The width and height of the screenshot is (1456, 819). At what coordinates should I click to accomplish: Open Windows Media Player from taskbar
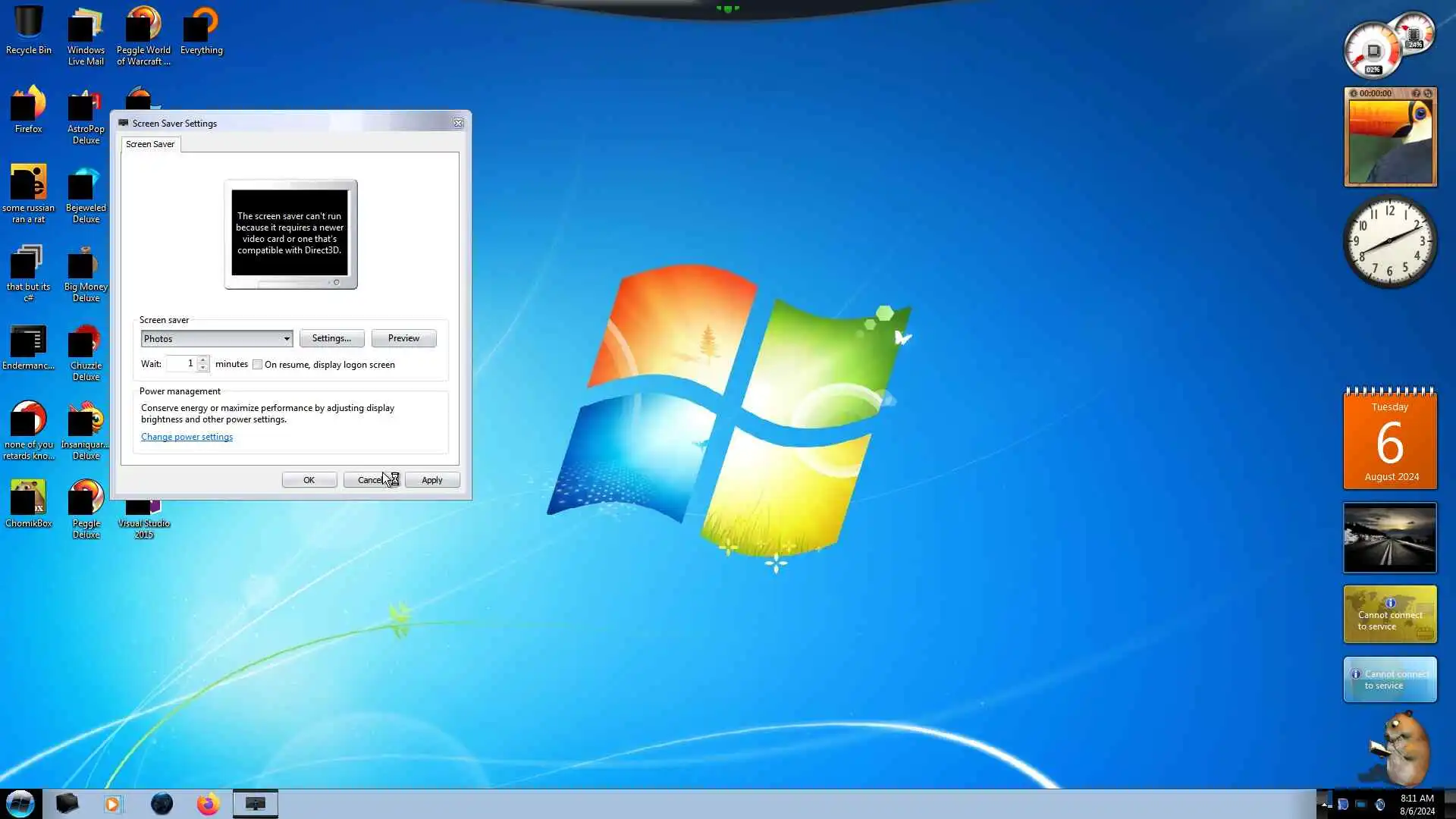tap(113, 804)
